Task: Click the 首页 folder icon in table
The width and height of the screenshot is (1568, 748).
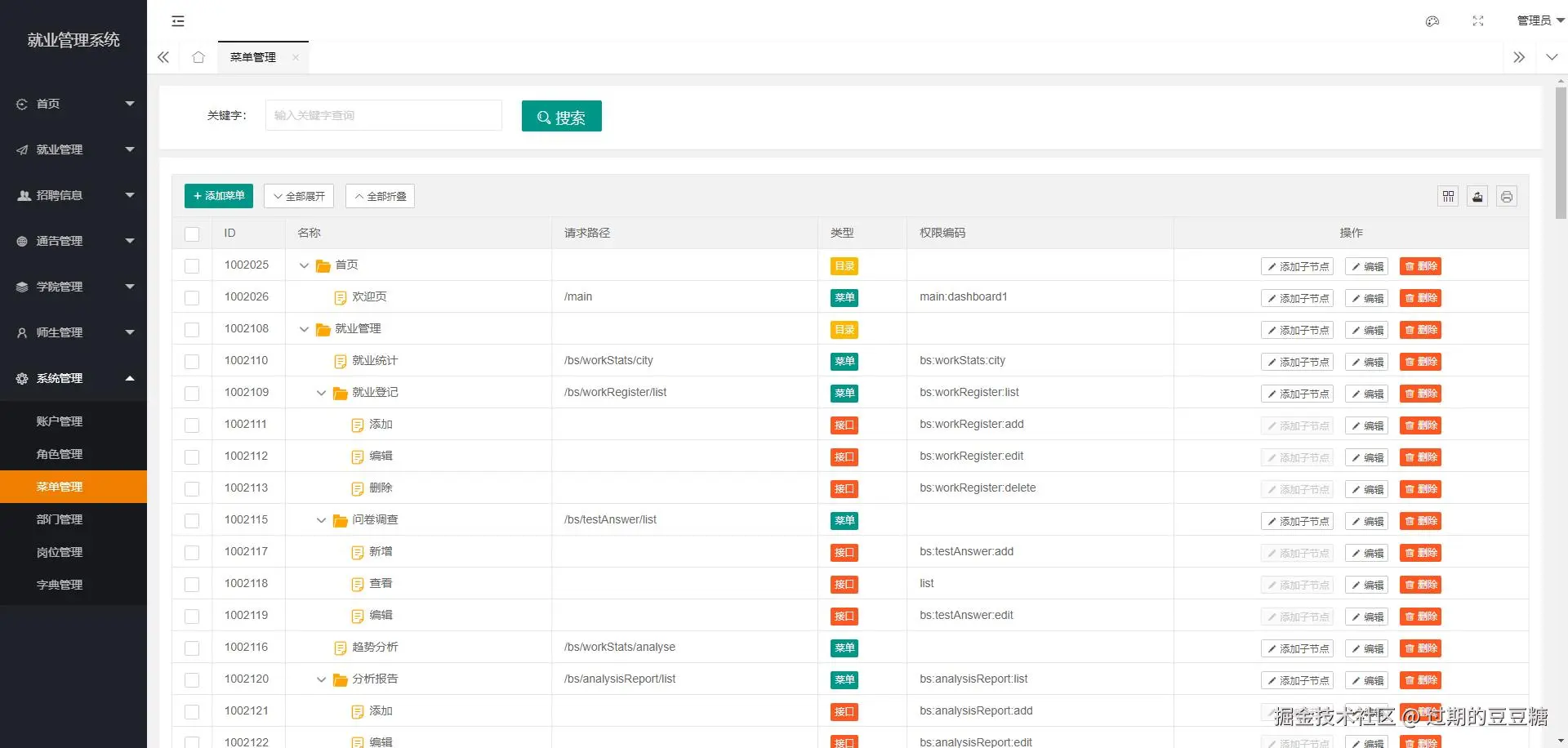Action: tap(323, 265)
